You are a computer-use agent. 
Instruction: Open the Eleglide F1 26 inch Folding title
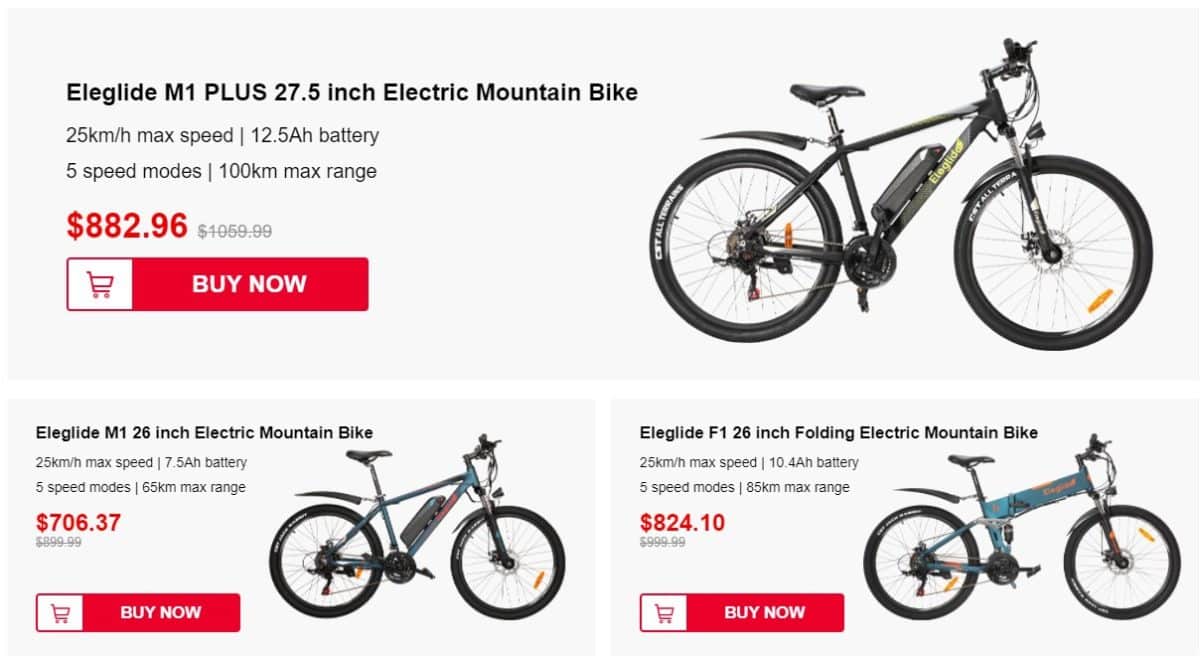point(838,433)
